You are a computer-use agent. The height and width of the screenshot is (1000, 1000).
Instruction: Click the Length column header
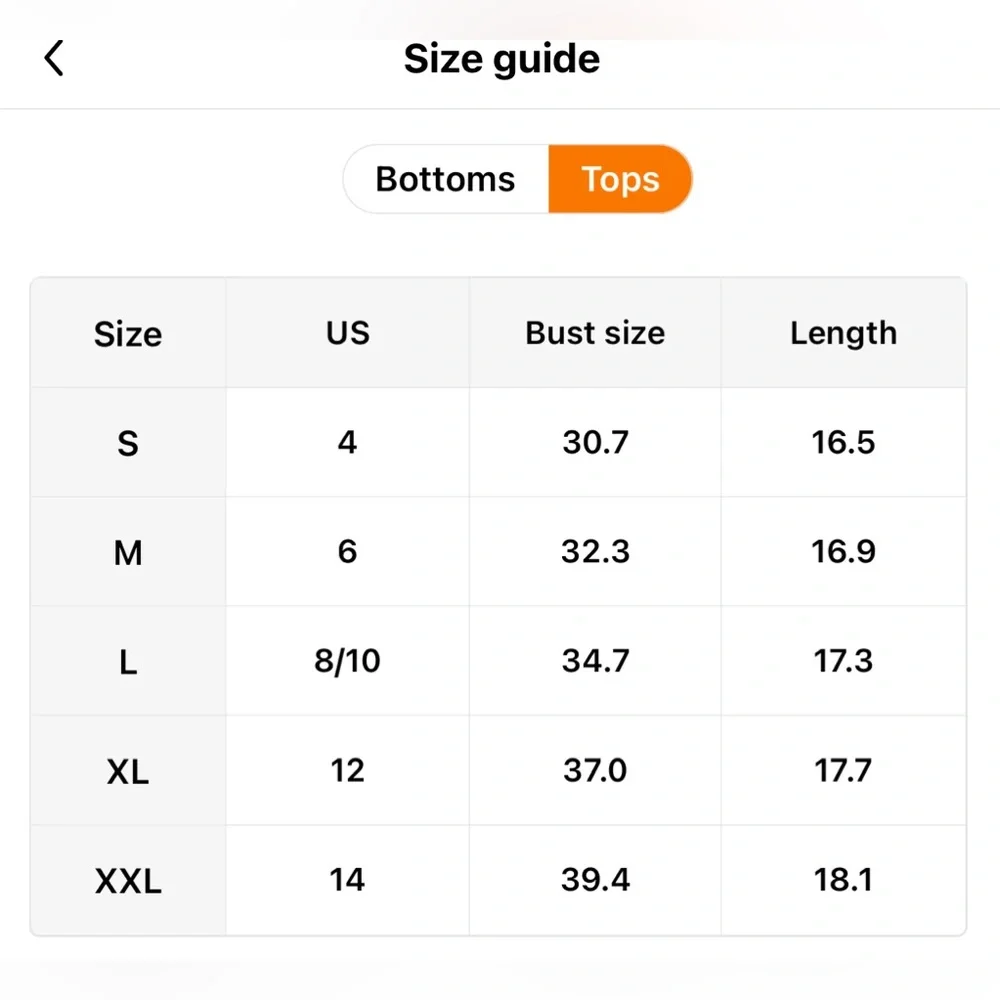(844, 333)
